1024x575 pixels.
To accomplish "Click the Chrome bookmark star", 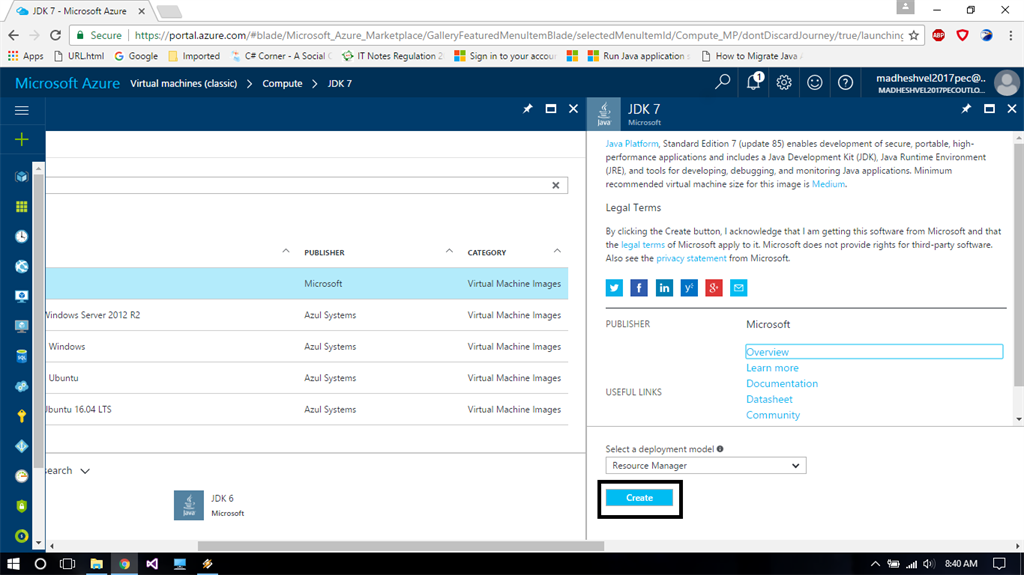I will coord(914,35).
